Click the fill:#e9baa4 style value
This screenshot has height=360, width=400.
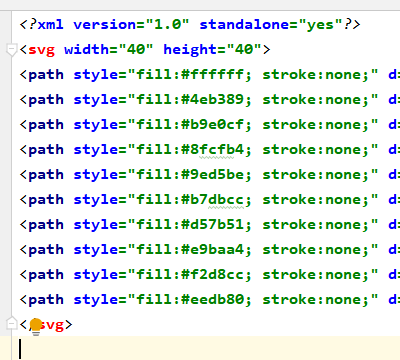[x=194, y=250]
